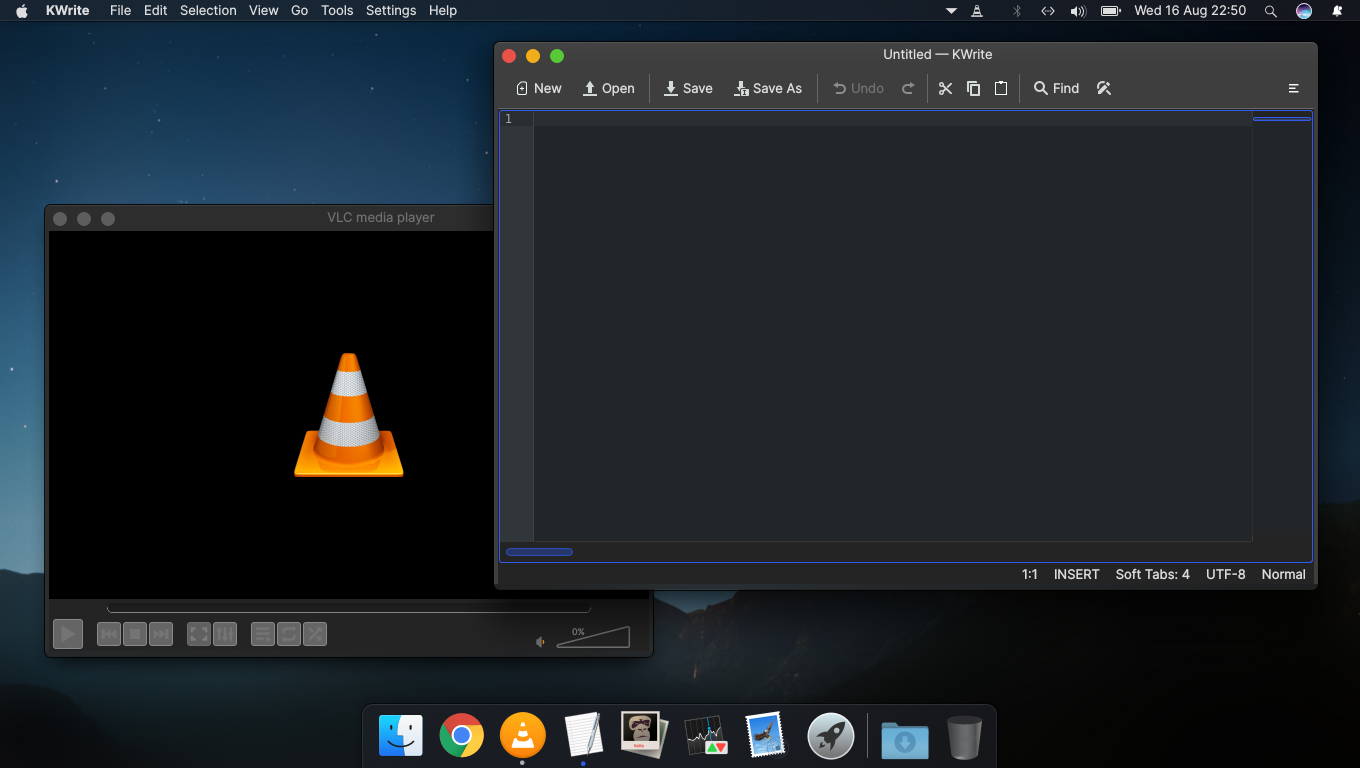The height and width of the screenshot is (768, 1360).
Task: Open UTF-8 encoding selector
Action: coord(1226,574)
